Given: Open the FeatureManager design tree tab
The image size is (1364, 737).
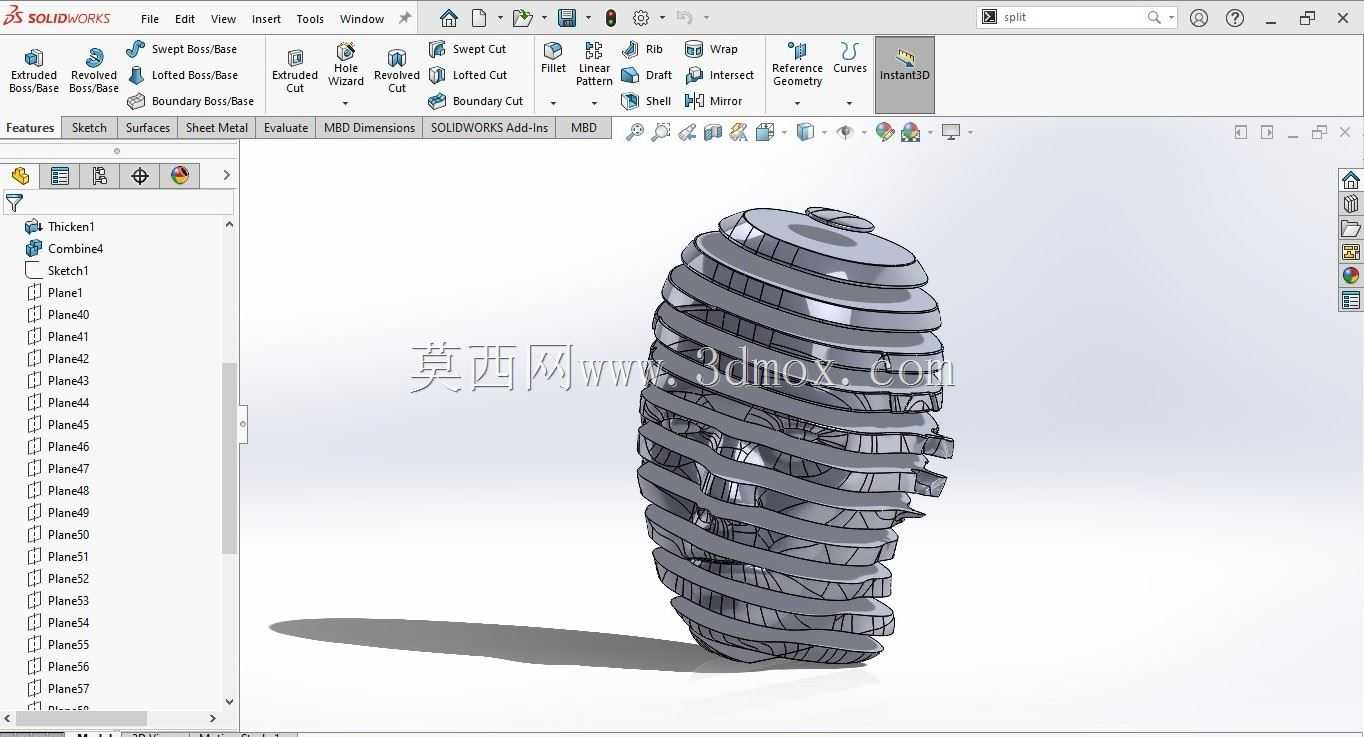Looking at the screenshot, I should (20, 176).
